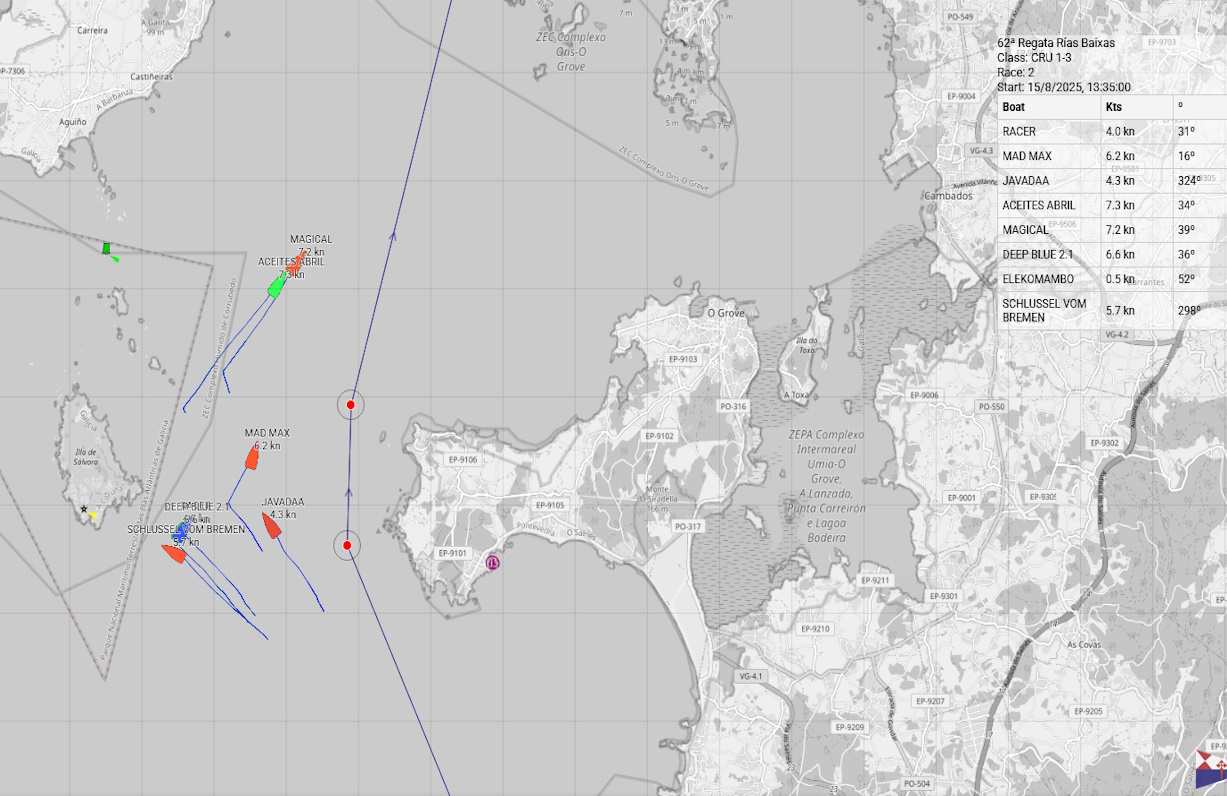Screen dimensions: 1227x796
Task: Click the green ACEITES ABRIL boat marker
Action: [276, 287]
